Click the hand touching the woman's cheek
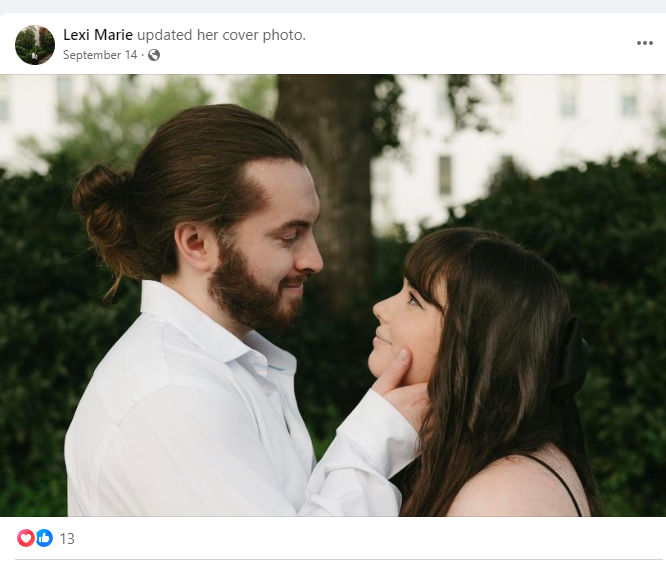This screenshot has height=564, width=666. [401, 384]
